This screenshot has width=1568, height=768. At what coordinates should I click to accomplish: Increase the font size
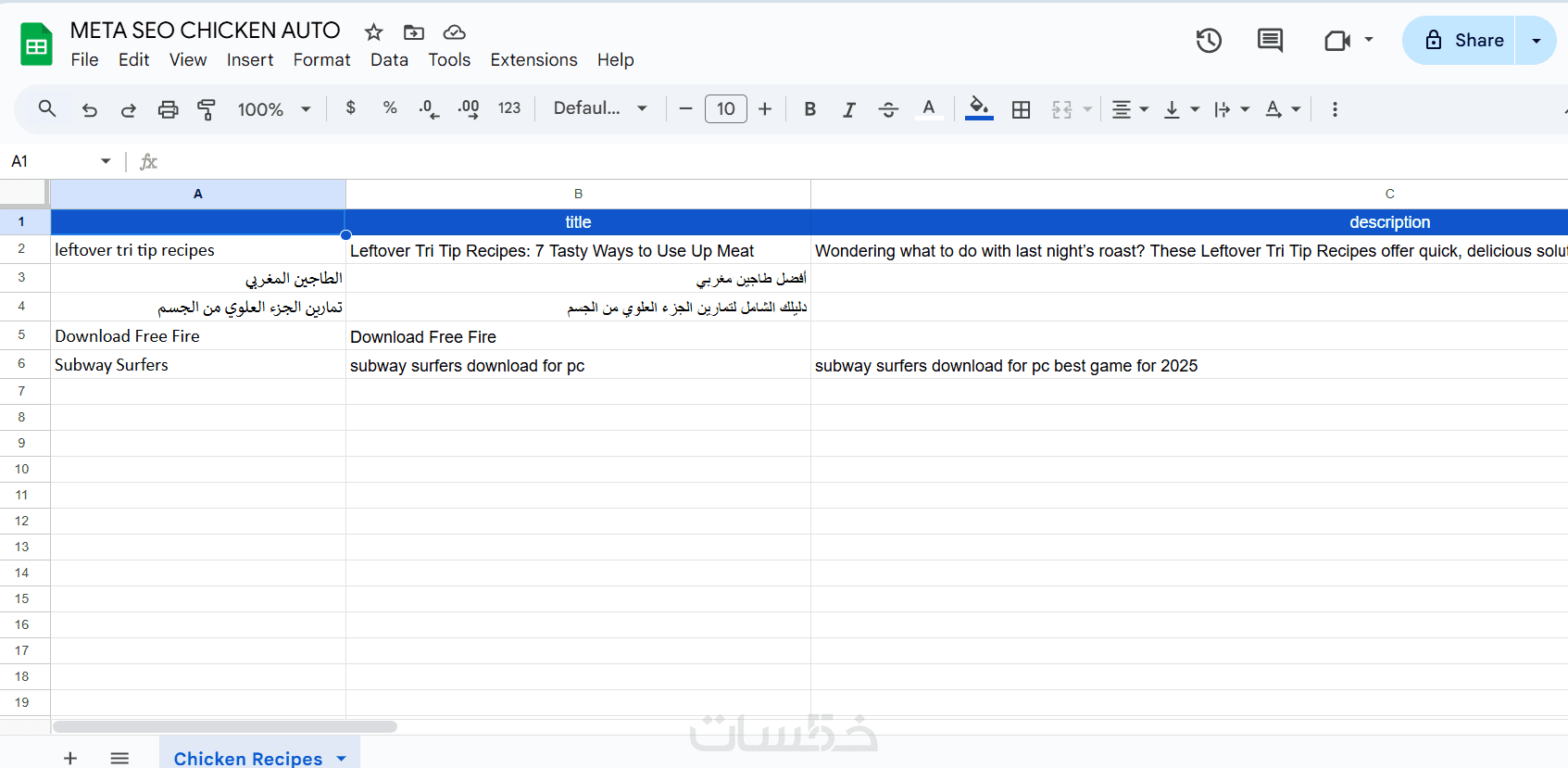(x=765, y=109)
